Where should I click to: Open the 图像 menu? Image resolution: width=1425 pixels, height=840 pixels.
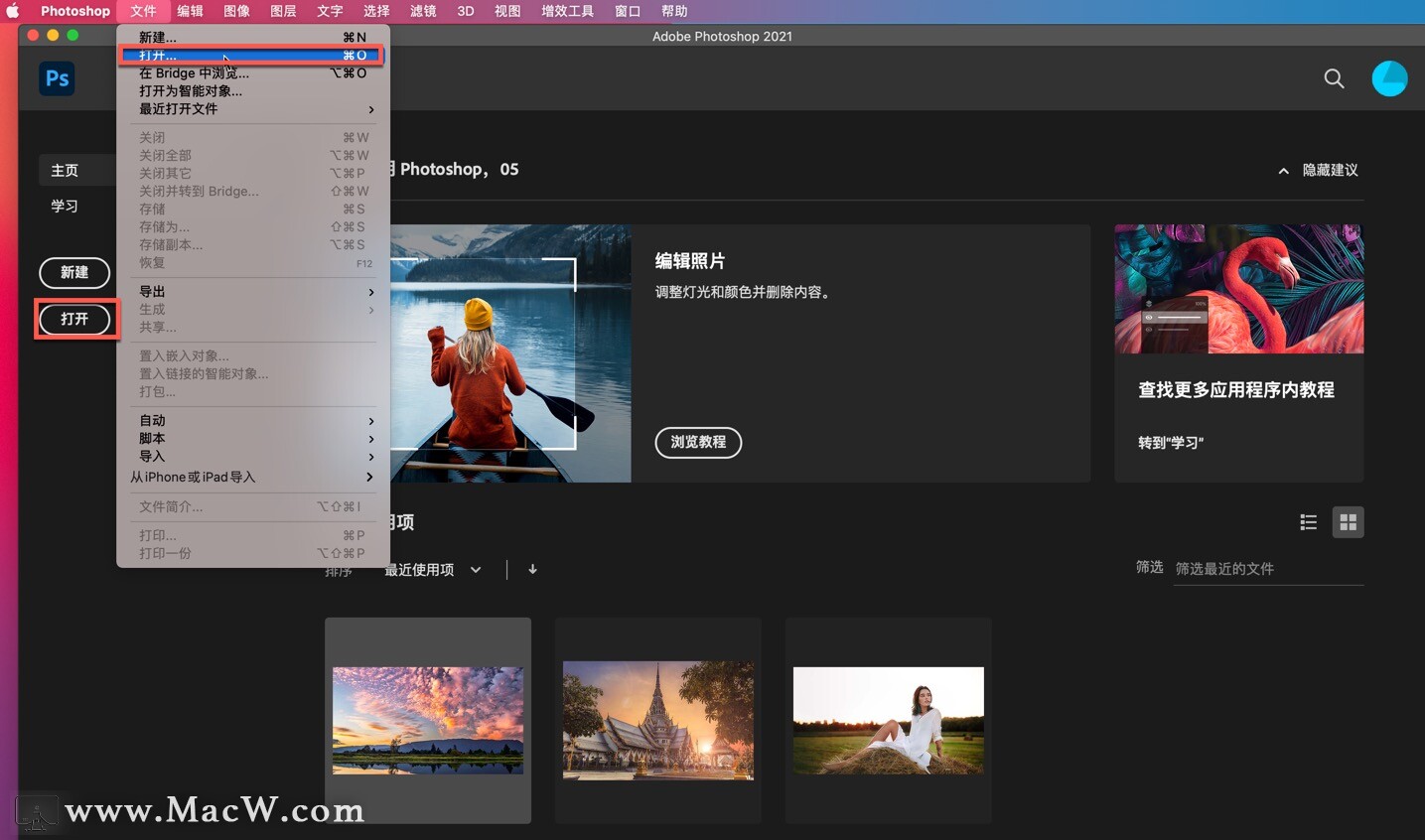click(x=236, y=11)
